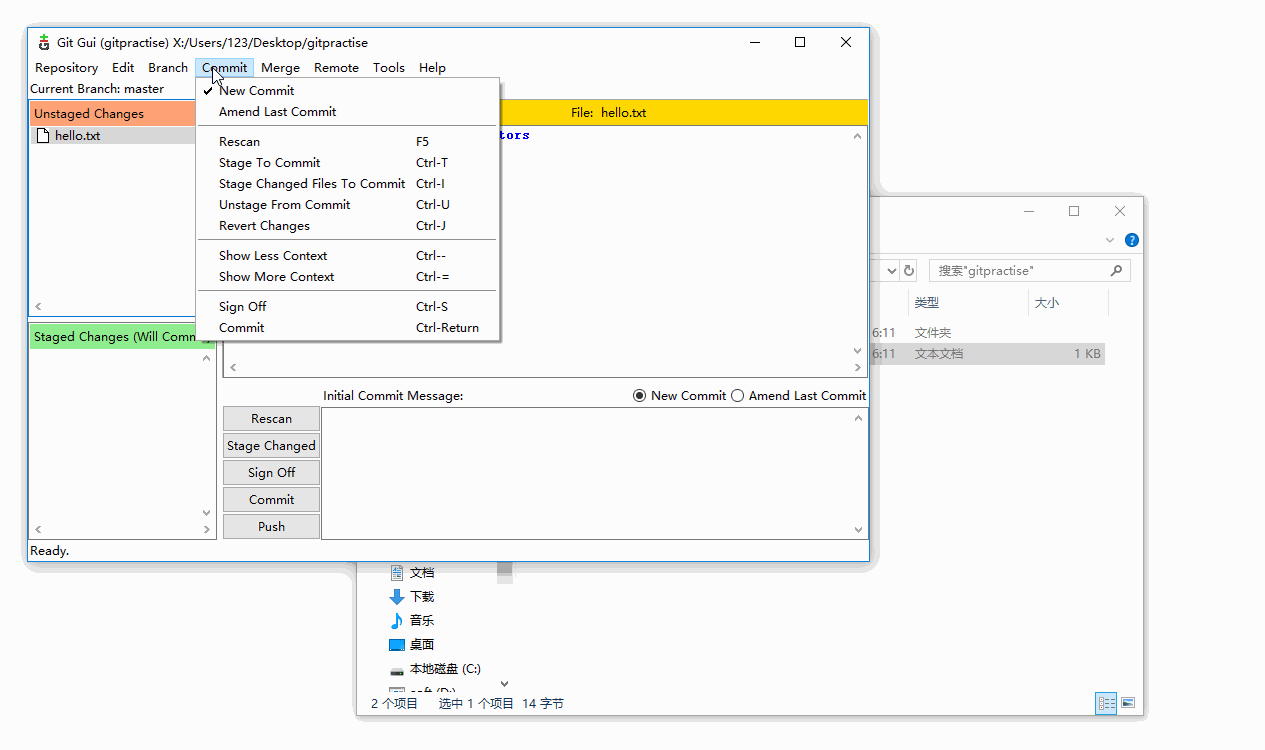Image resolution: width=1265 pixels, height=750 pixels.
Task: Click the Rescan button
Action: click(x=271, y=419)
